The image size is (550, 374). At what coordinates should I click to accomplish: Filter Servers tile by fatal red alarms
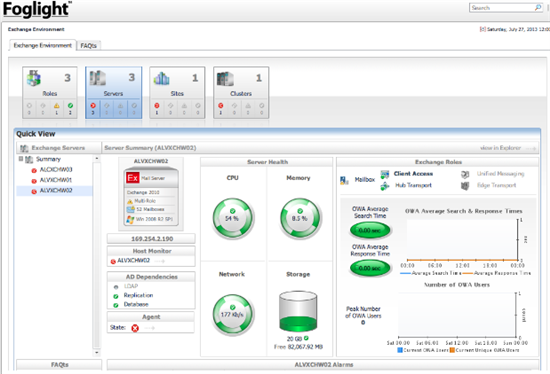click(x=93, y=106)
